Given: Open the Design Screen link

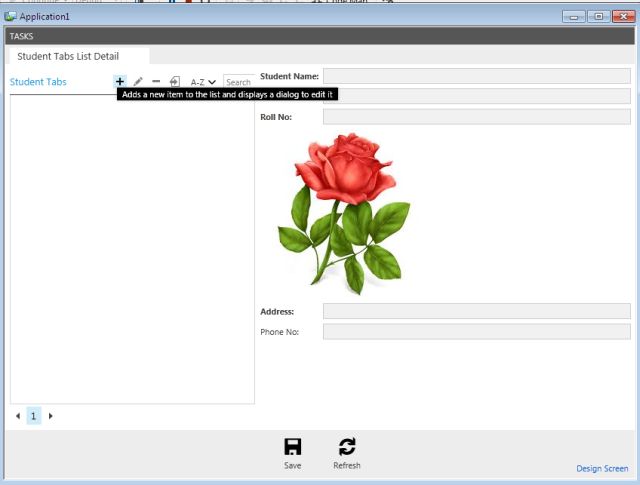Looking at the screenshot, I should [602, 468].
